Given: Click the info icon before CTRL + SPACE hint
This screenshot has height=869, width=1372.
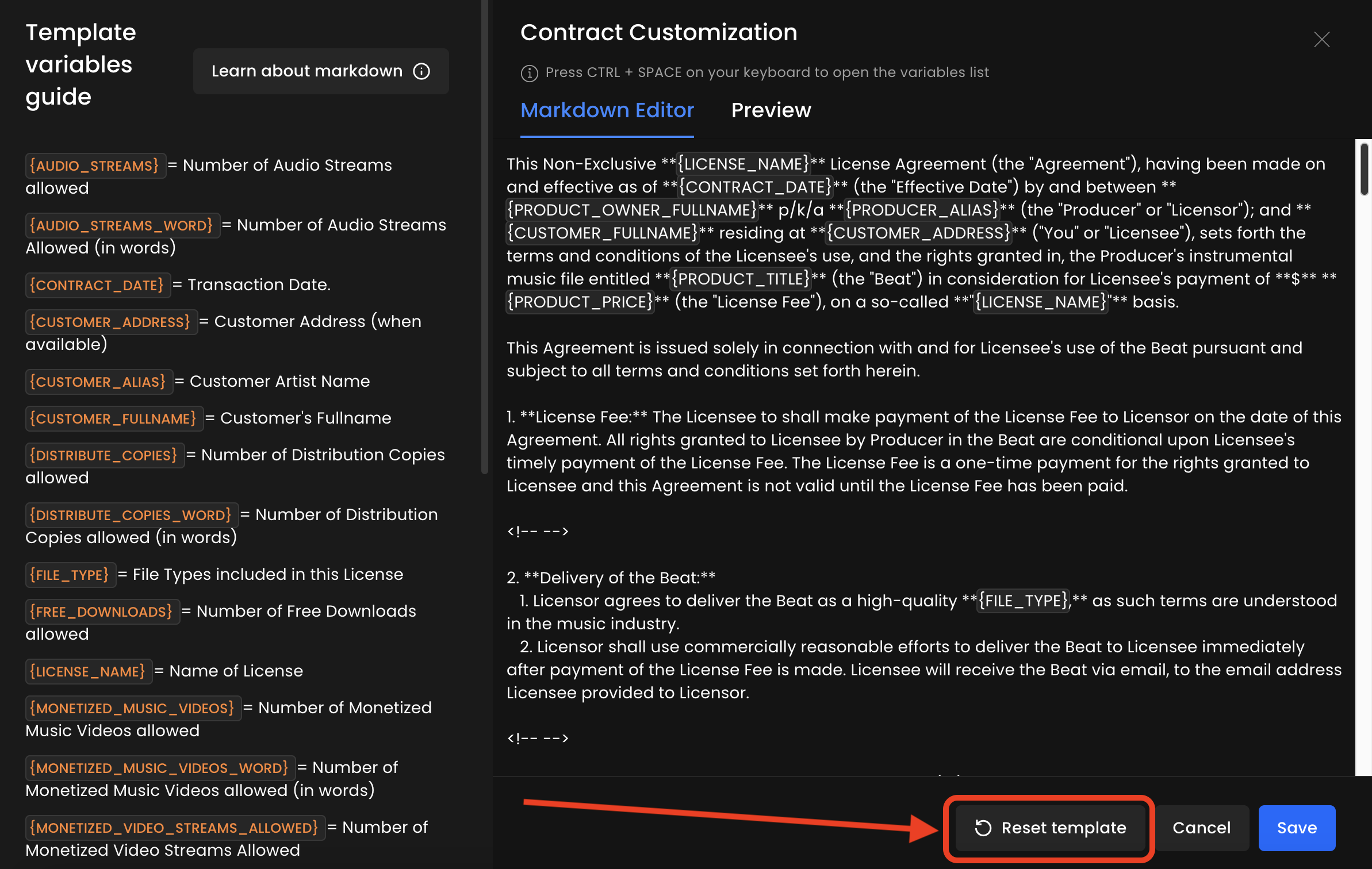Looking at the screenshot, I should pos(529,73).
